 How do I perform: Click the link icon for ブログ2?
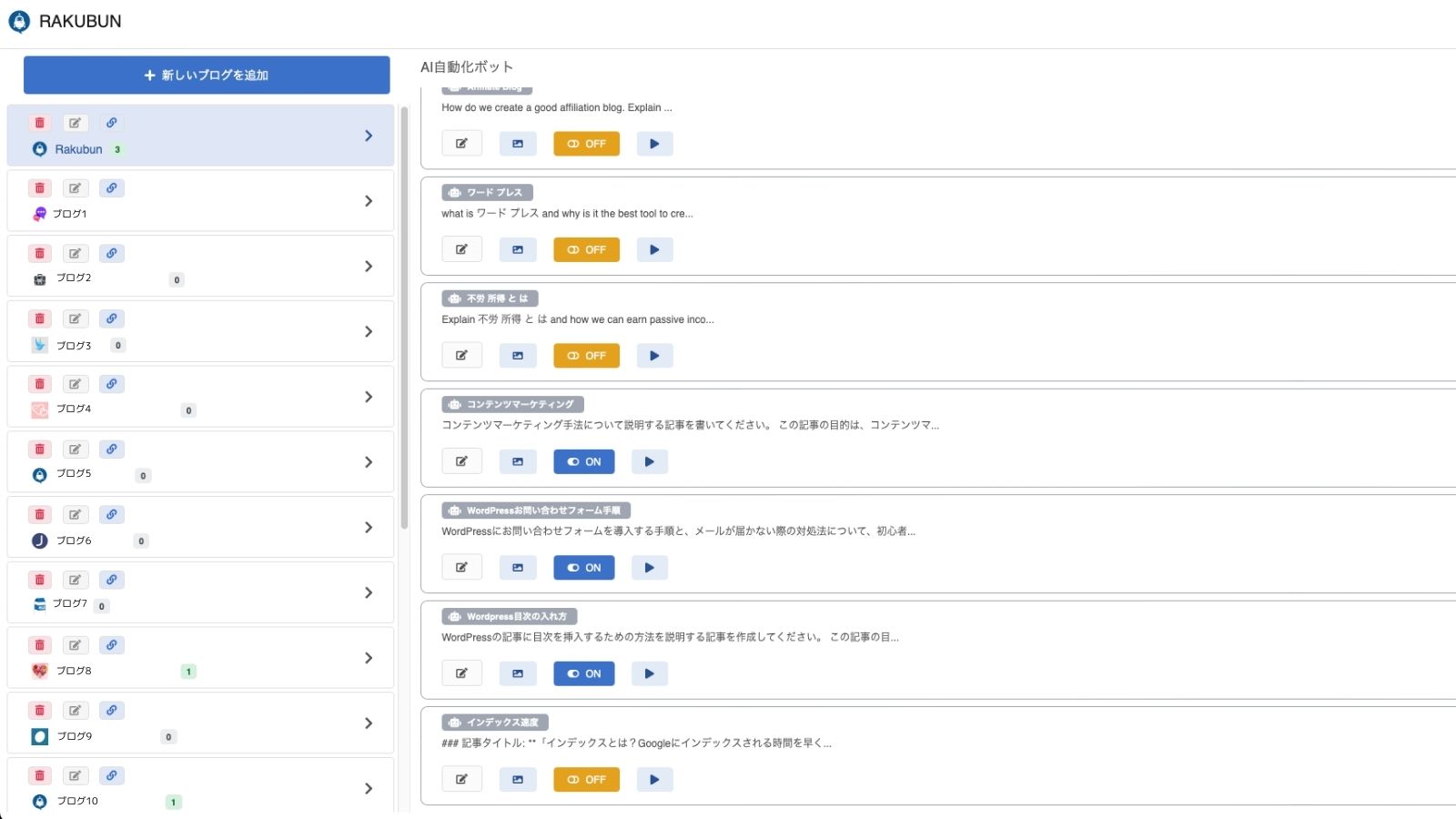(111, 253)
